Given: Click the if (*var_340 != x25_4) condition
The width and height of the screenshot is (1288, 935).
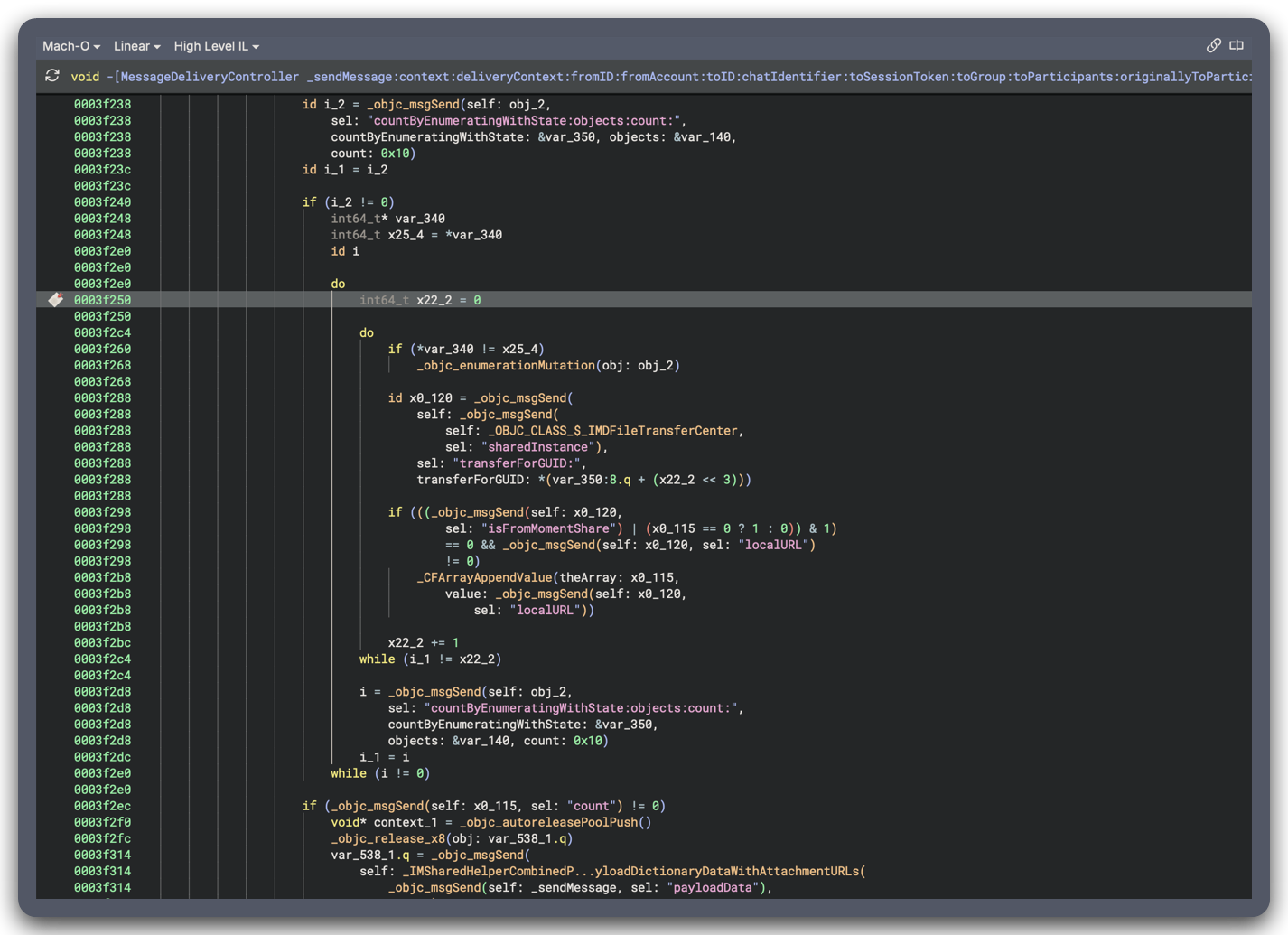Looking at the screenshot, I should pyautogui.click(x=466, y=349).
